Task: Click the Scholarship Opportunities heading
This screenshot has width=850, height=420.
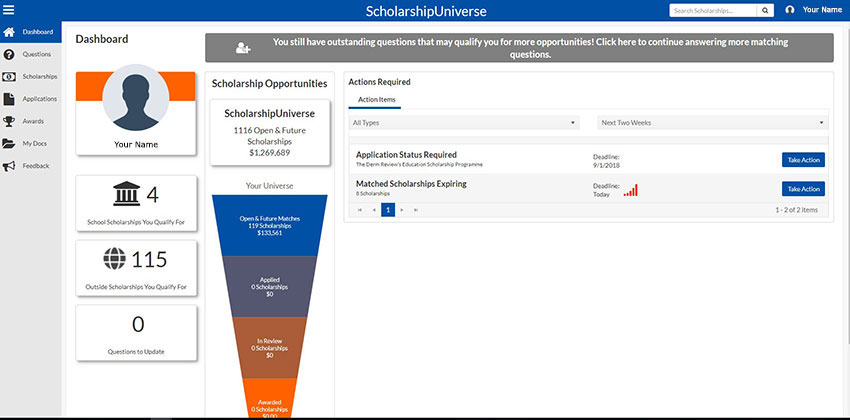Action: [x=269, y=84]
